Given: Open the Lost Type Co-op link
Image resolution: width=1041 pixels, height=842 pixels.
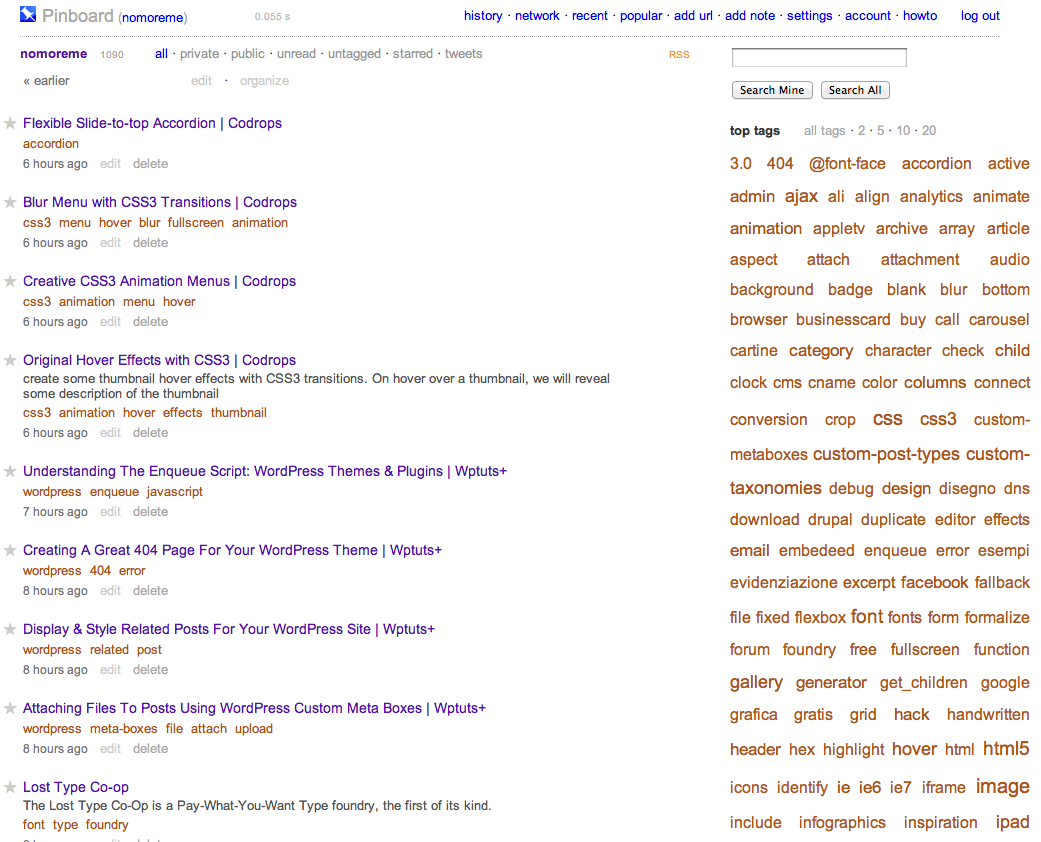Looking at the screenshot, I should click(x=76, y=788).
